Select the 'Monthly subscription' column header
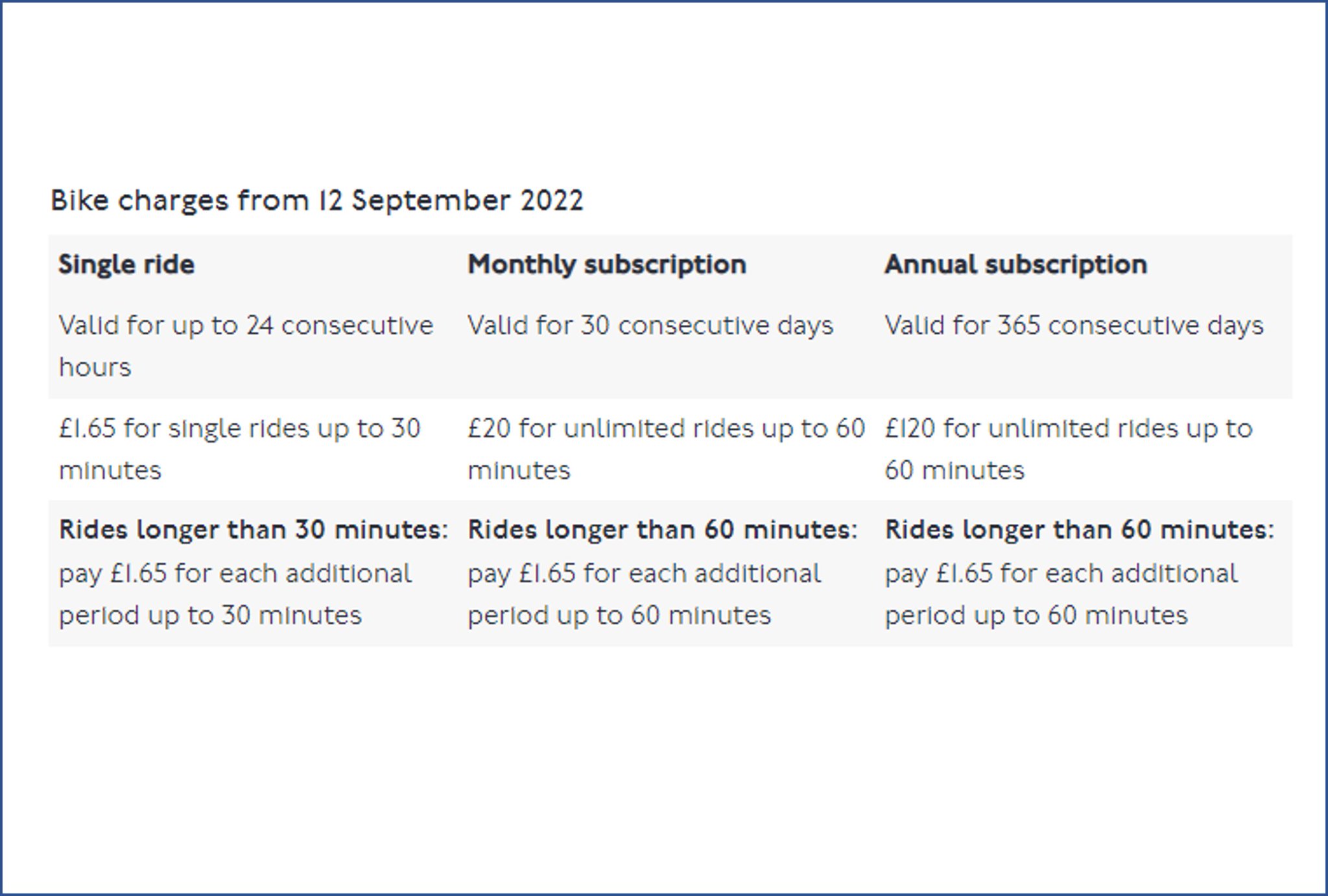Image resolution: width=1328 pixels, height=896 pixels. (607, 265)
